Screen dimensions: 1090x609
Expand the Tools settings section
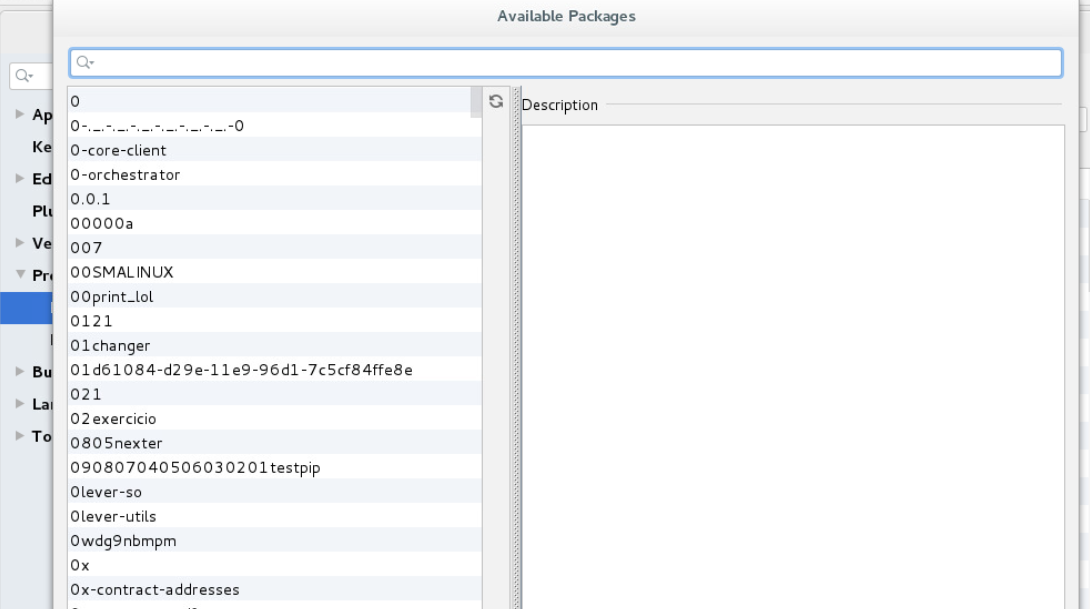click(18, 437)
